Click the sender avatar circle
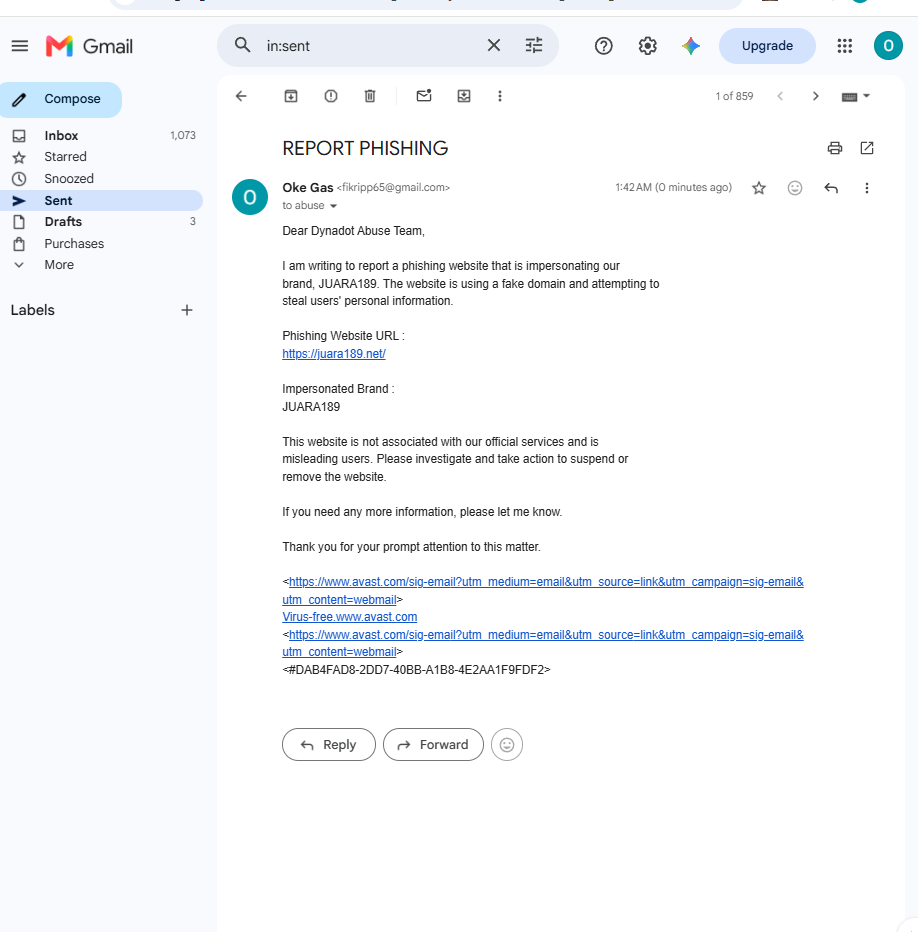Screen dimensions: 918x932 point(250,197)
